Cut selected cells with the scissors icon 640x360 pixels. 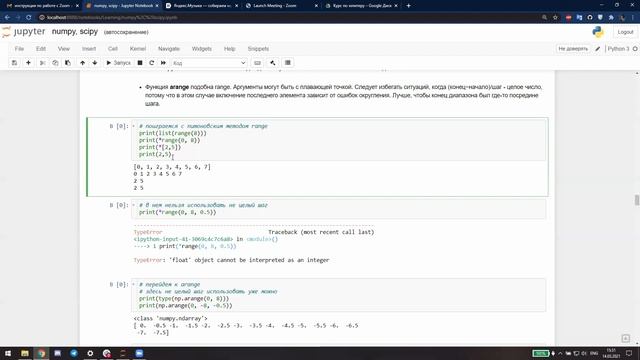click(x=42, y=63)
